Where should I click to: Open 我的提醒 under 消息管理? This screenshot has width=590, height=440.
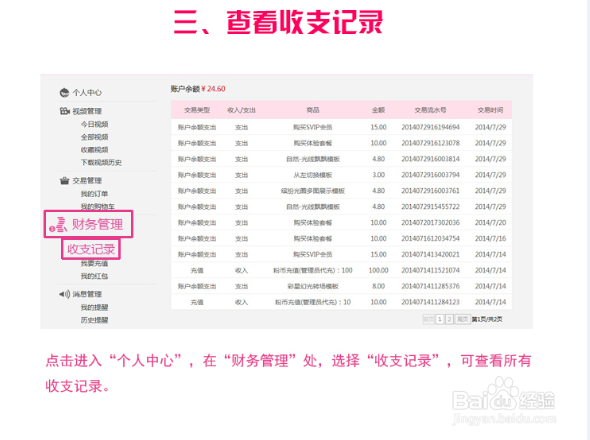pos(94,308)
